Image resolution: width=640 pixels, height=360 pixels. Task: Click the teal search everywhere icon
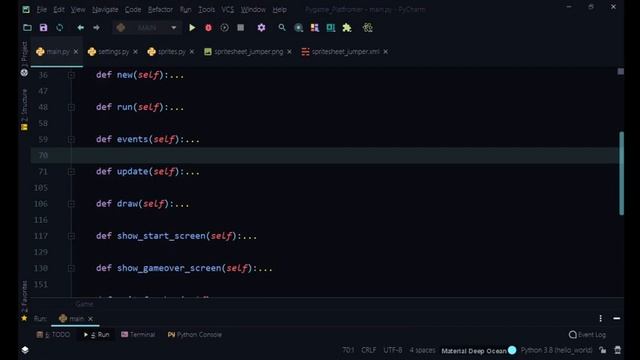point(298,28)
